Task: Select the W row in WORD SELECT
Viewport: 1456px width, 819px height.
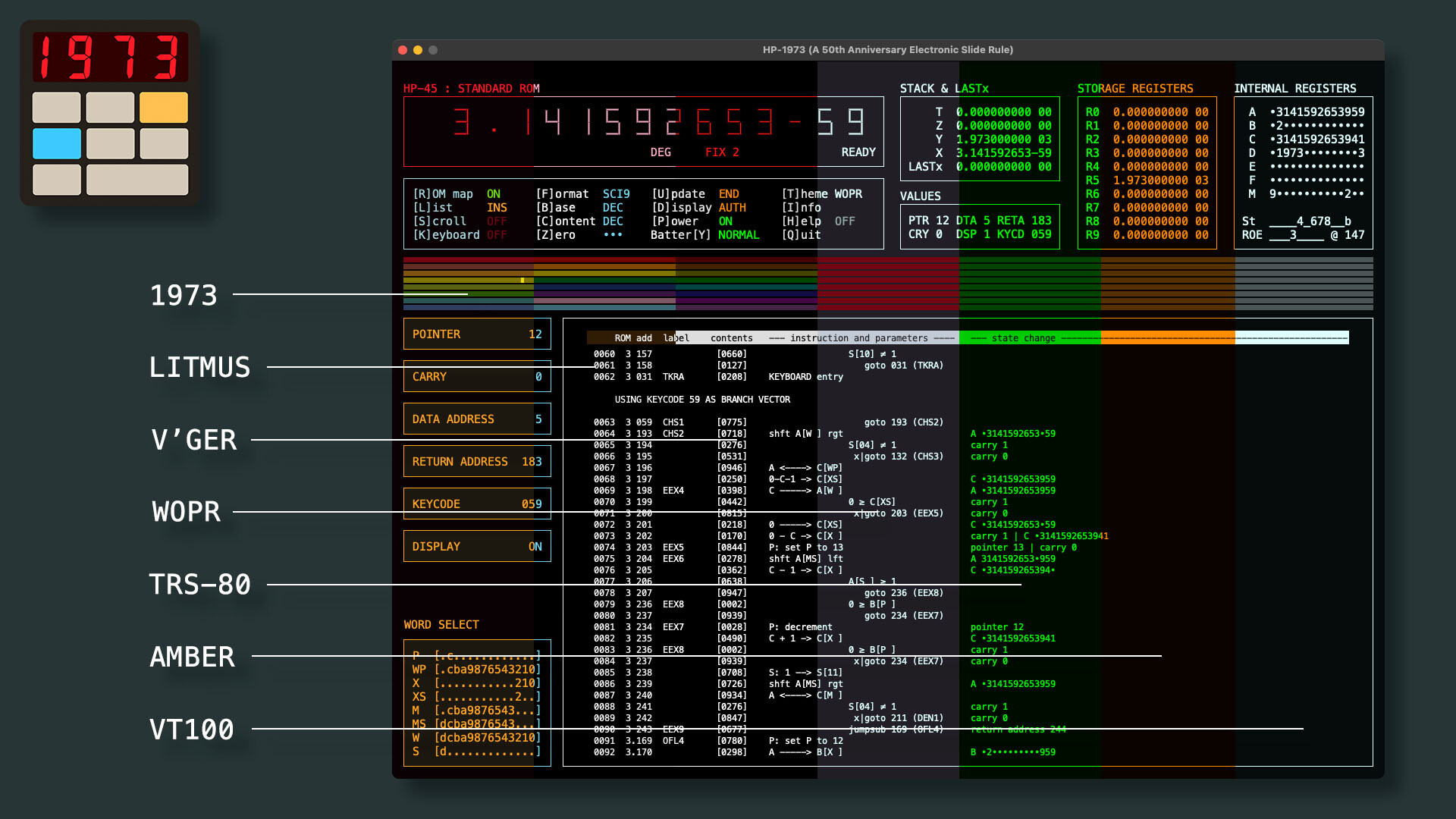Action: [x=477, y=738]
